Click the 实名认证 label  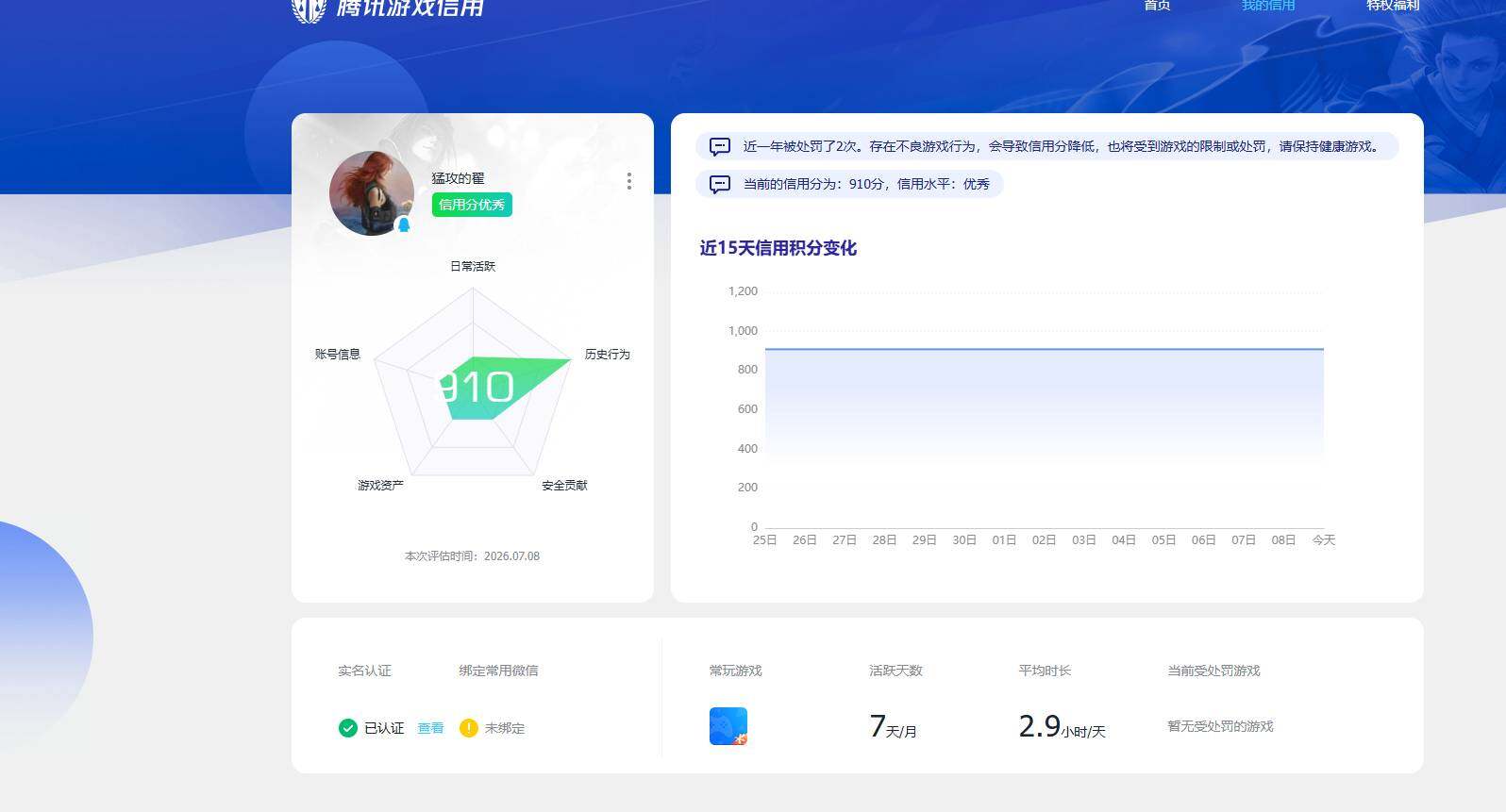364,671
